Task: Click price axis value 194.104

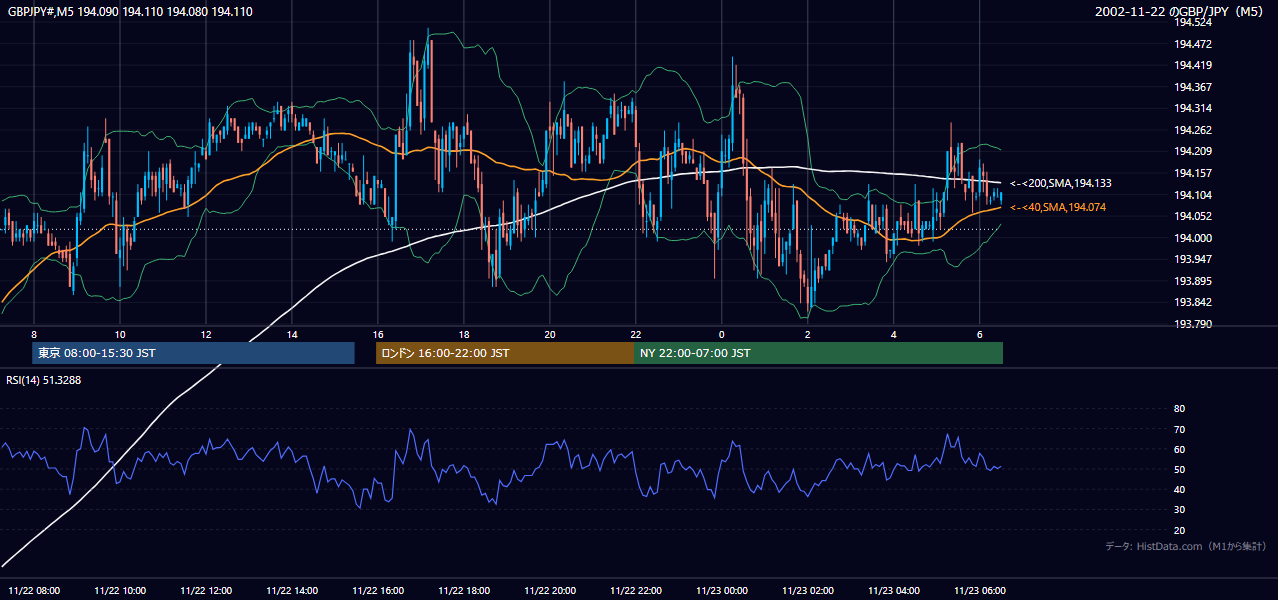Action: tap(1192, 195)
